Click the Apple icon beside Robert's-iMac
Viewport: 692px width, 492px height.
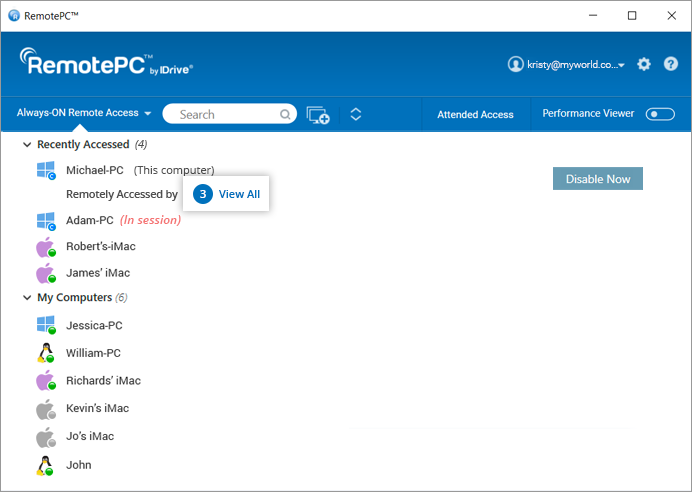pos(46,247)
